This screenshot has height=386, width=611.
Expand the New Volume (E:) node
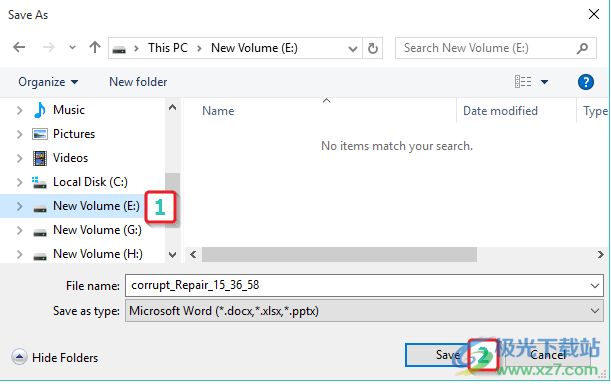(19, 206)
